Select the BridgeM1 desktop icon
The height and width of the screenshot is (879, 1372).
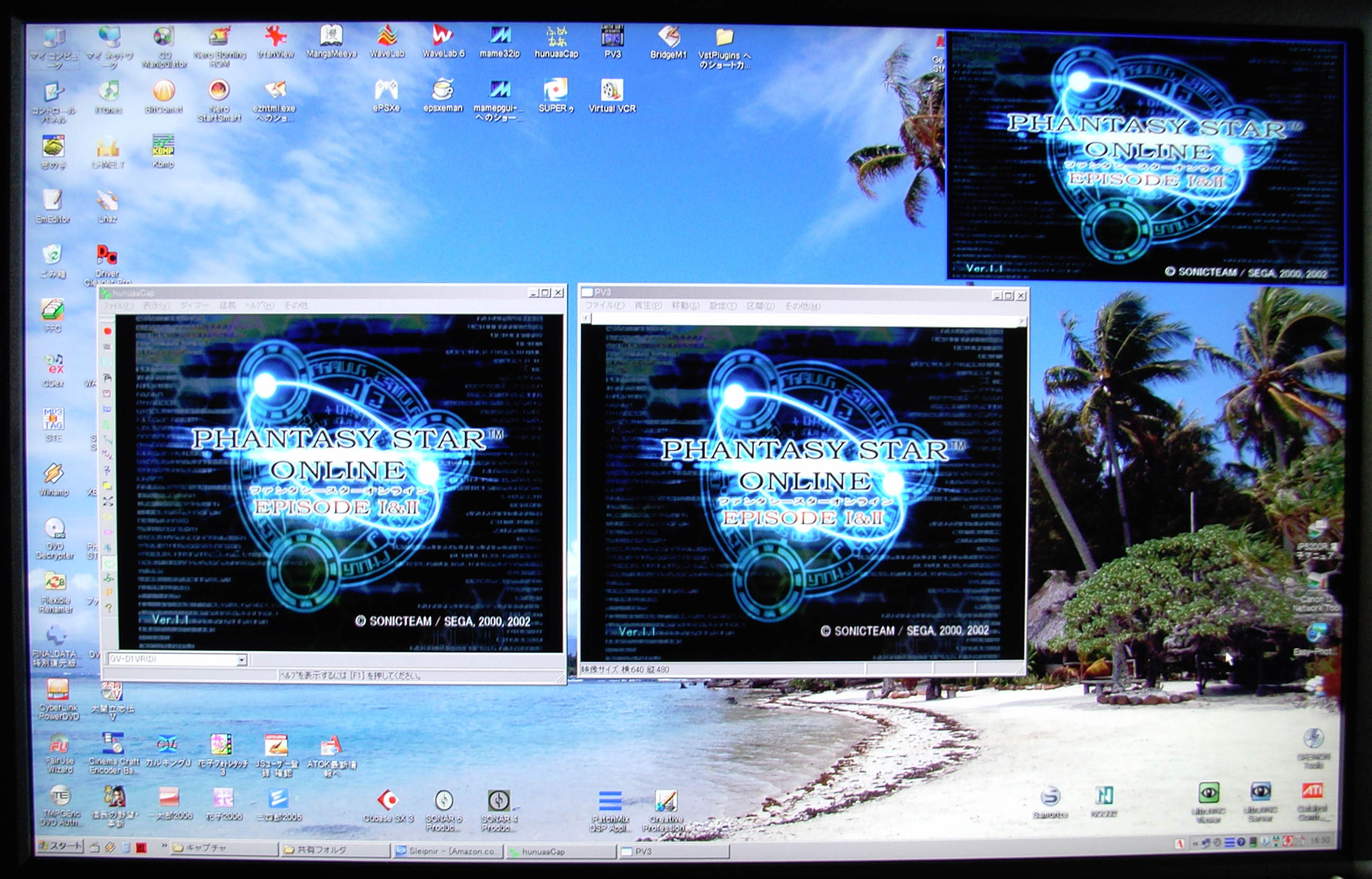tap(668, 42)
